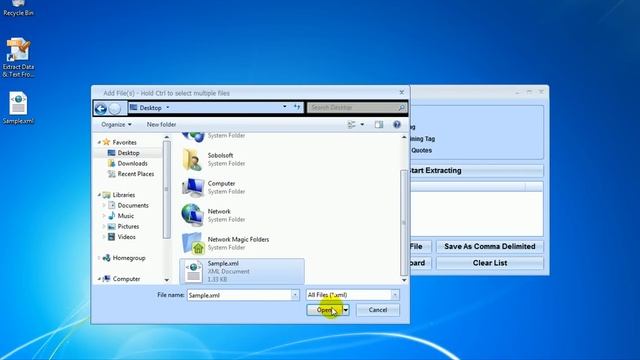Expand Desktop breadcrumb arrow

pyautogui.click(x=168, y=108)
